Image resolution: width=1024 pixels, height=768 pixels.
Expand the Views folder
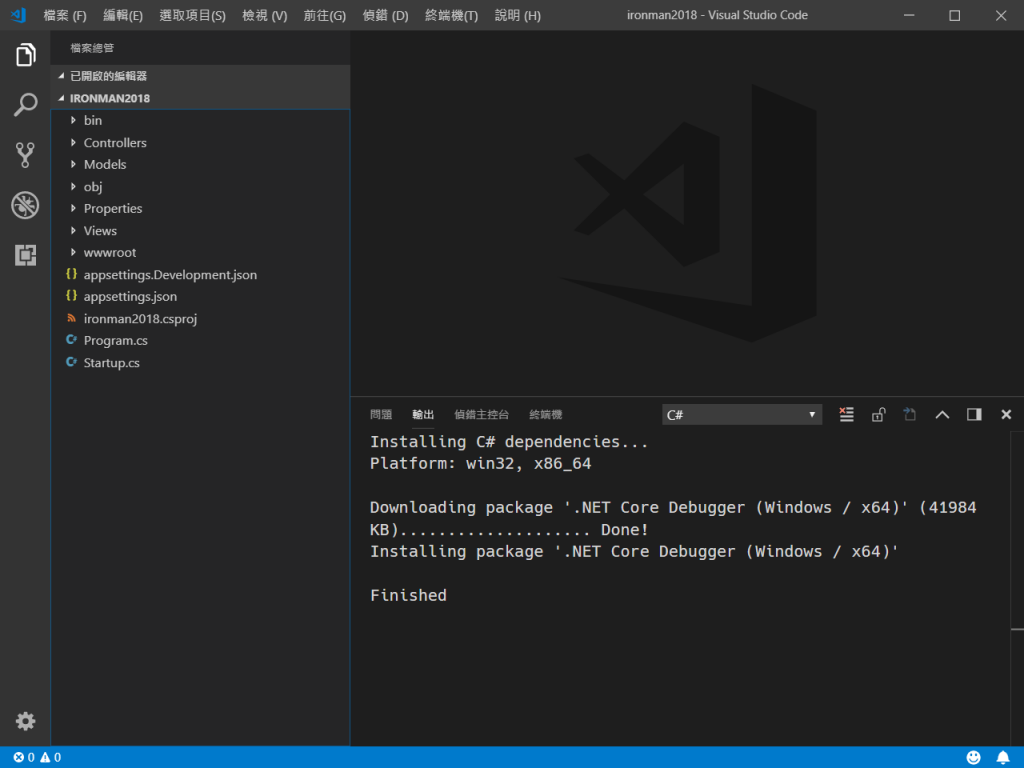pyautogui.click(x=200, y=231)
